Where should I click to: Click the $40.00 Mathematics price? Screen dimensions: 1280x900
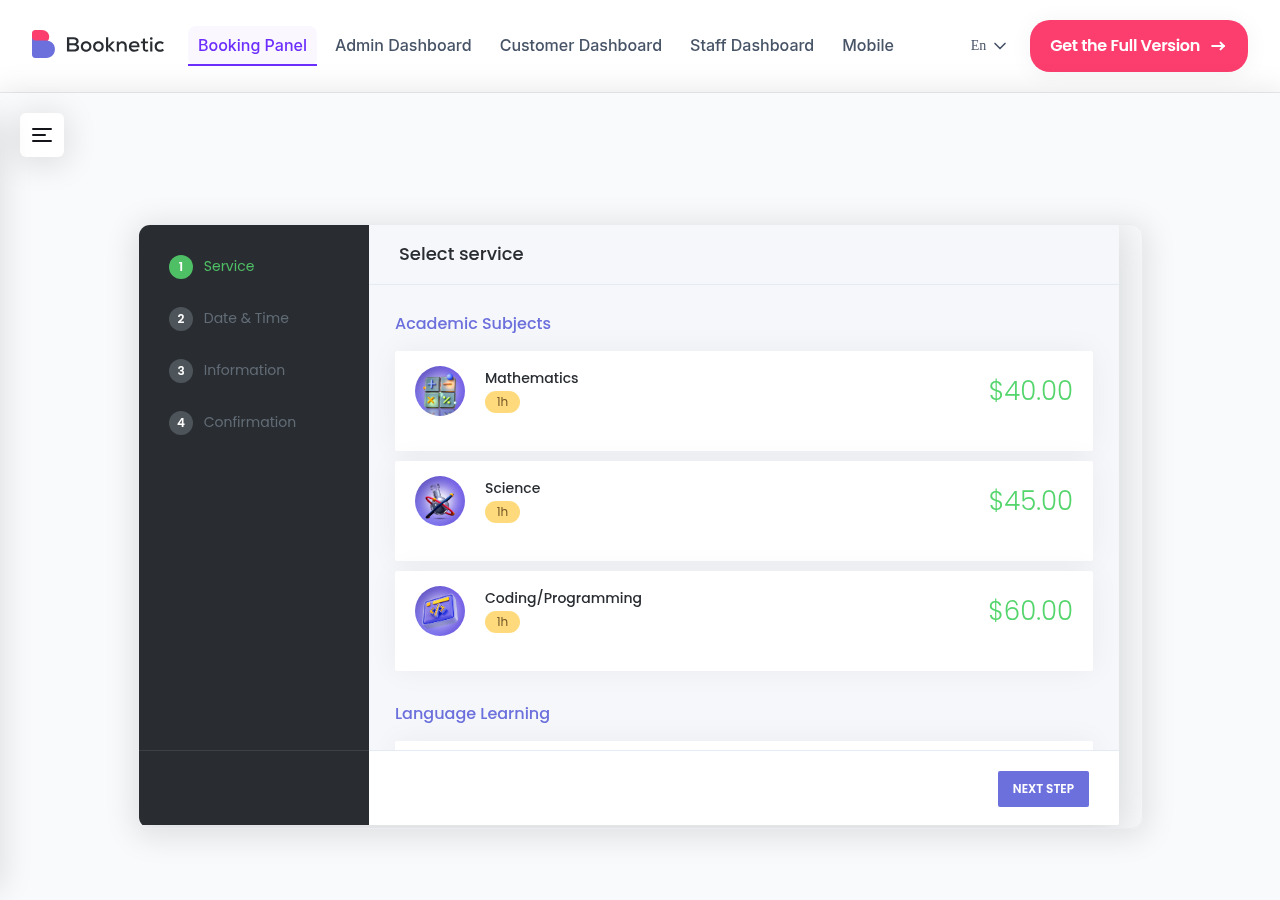(x=1031, y=391)
